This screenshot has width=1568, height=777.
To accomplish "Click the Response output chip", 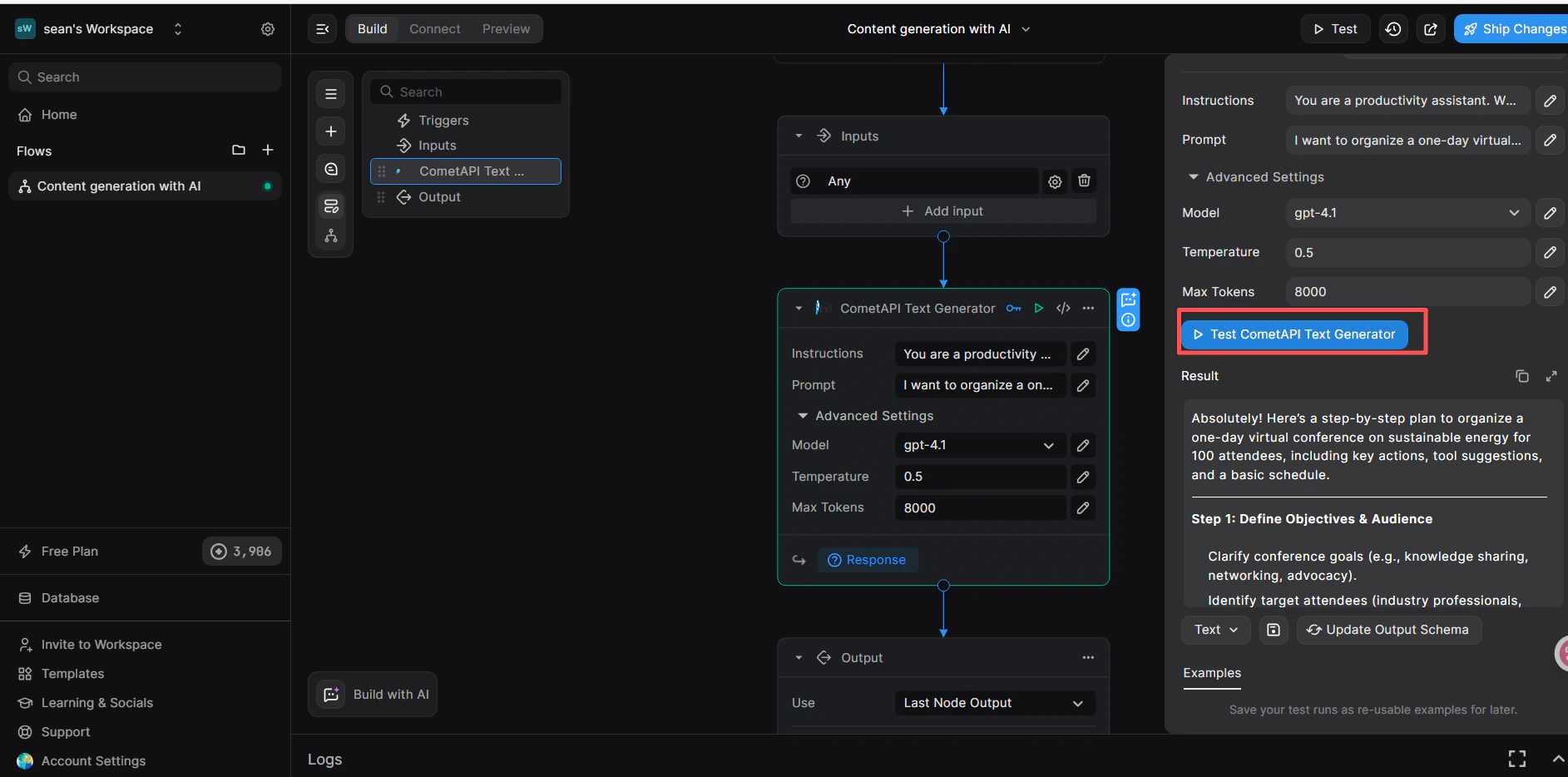I will coord(868,560).
